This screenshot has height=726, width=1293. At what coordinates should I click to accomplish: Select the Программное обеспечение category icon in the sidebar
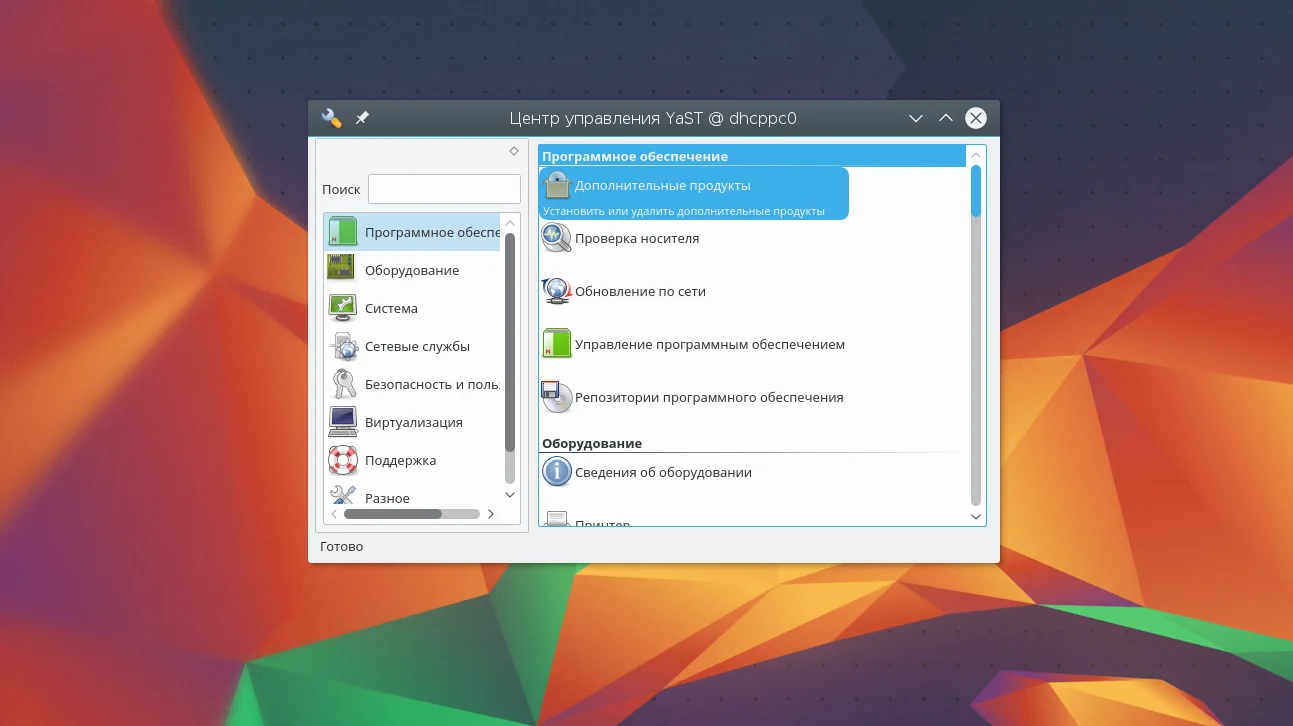343,232
